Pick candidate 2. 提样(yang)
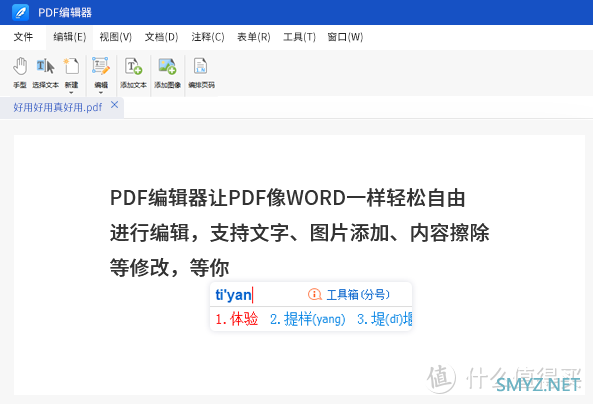593x404 pixels. click(x=308, y=319)
